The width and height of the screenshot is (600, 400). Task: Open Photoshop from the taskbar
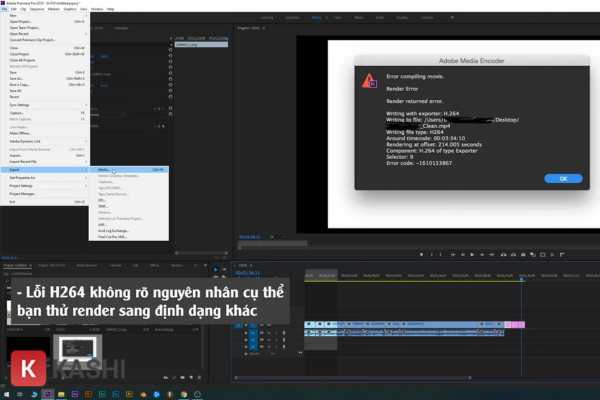click(x=116, y=394)
